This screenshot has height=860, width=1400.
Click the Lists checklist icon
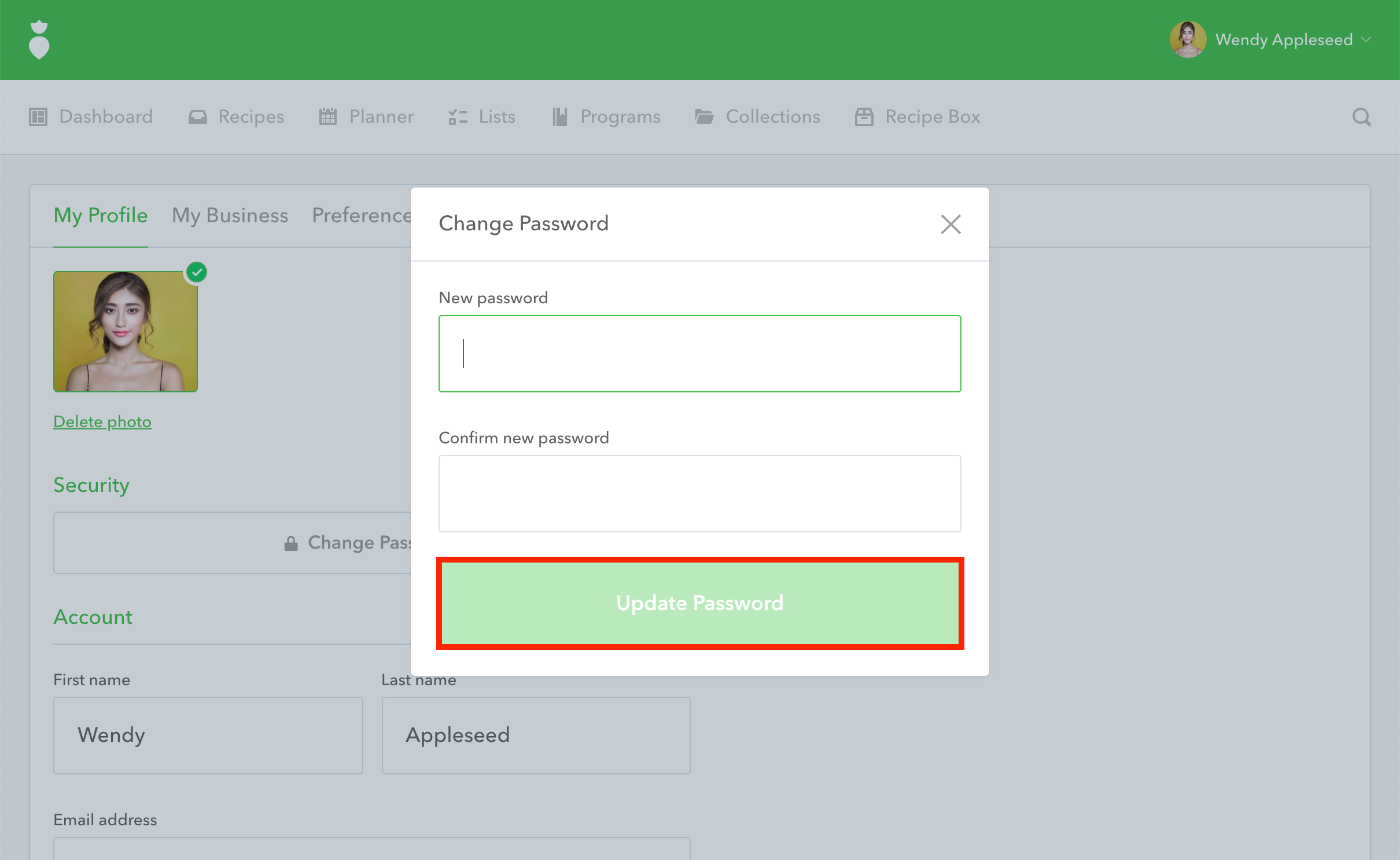click(458, 117)
